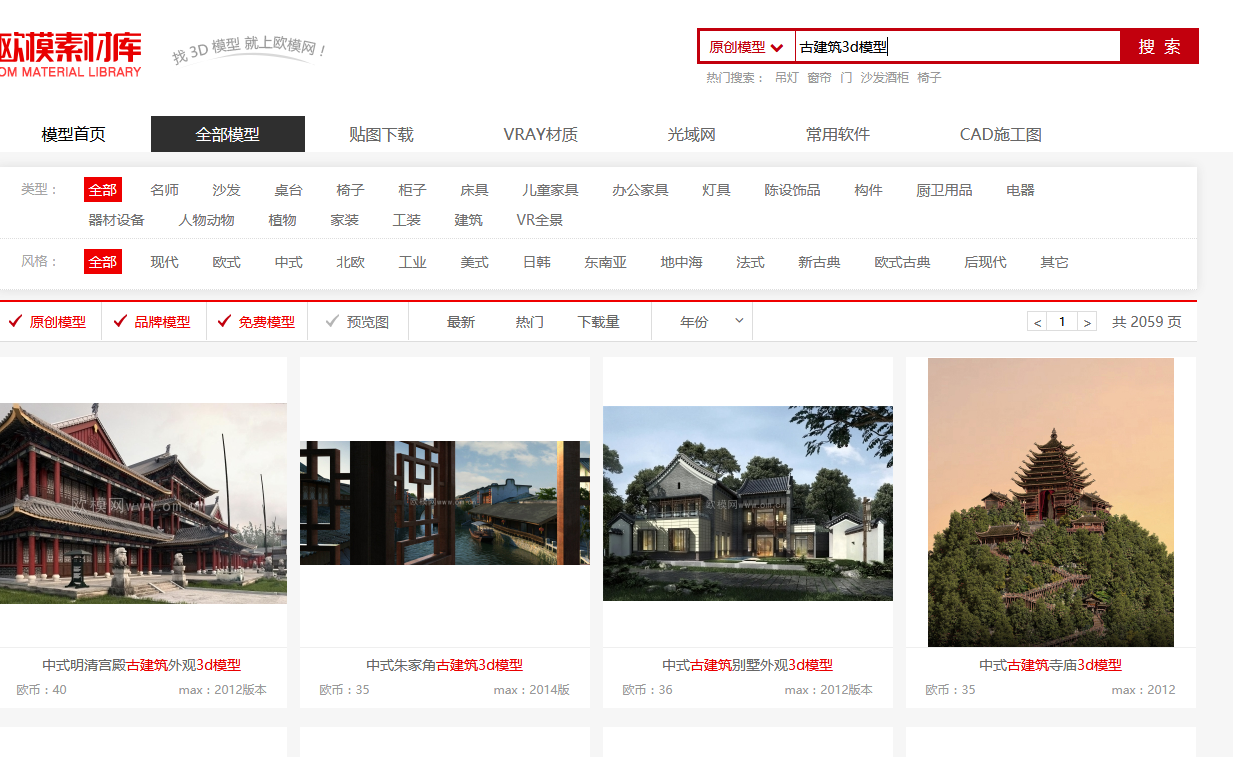Screen dimensions: 1233x757
Task: Click the page number field
Action: [x=1062, y=322]
